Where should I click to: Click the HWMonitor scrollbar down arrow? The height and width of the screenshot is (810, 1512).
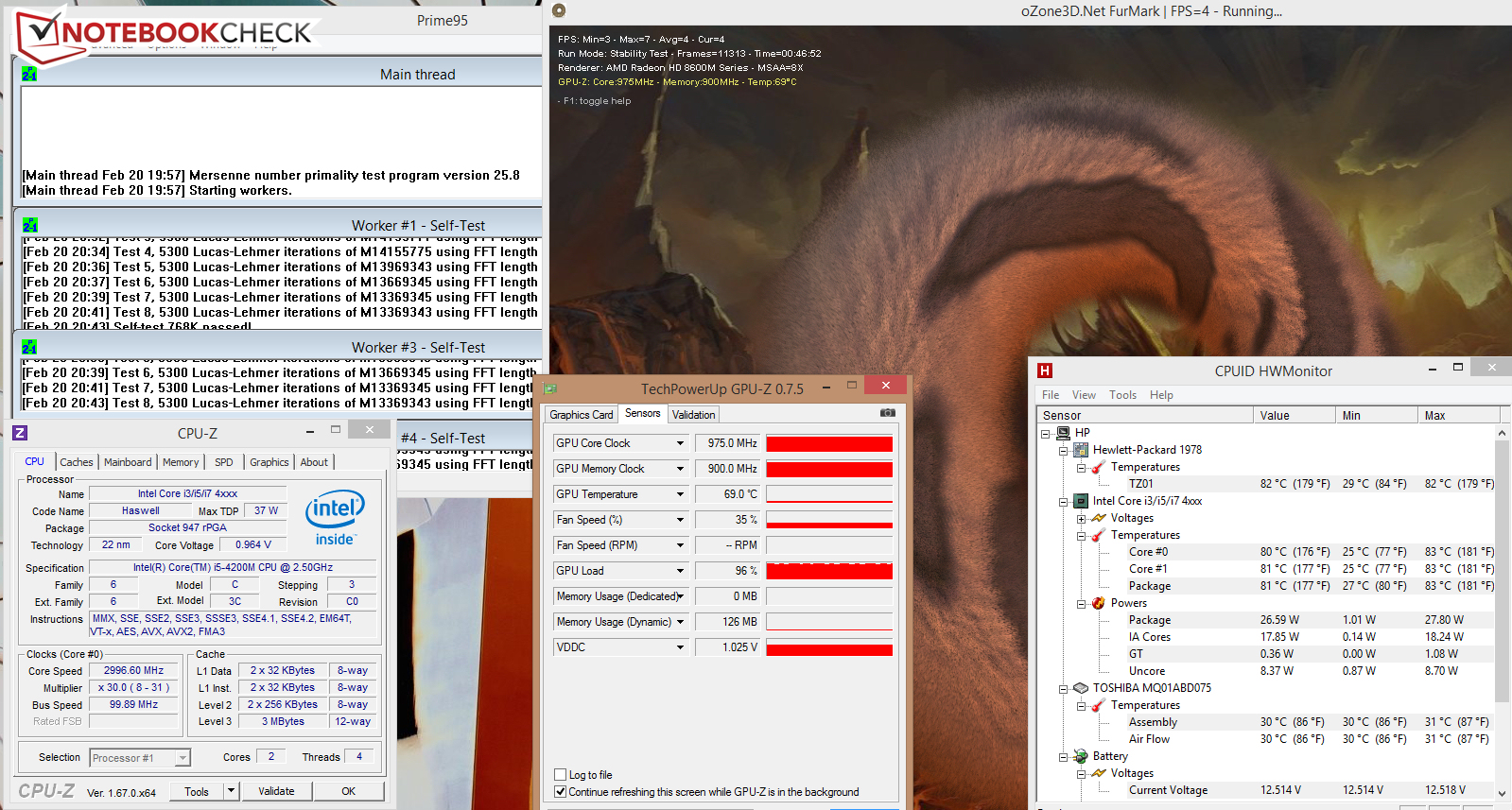click(x=1503, y=793)
